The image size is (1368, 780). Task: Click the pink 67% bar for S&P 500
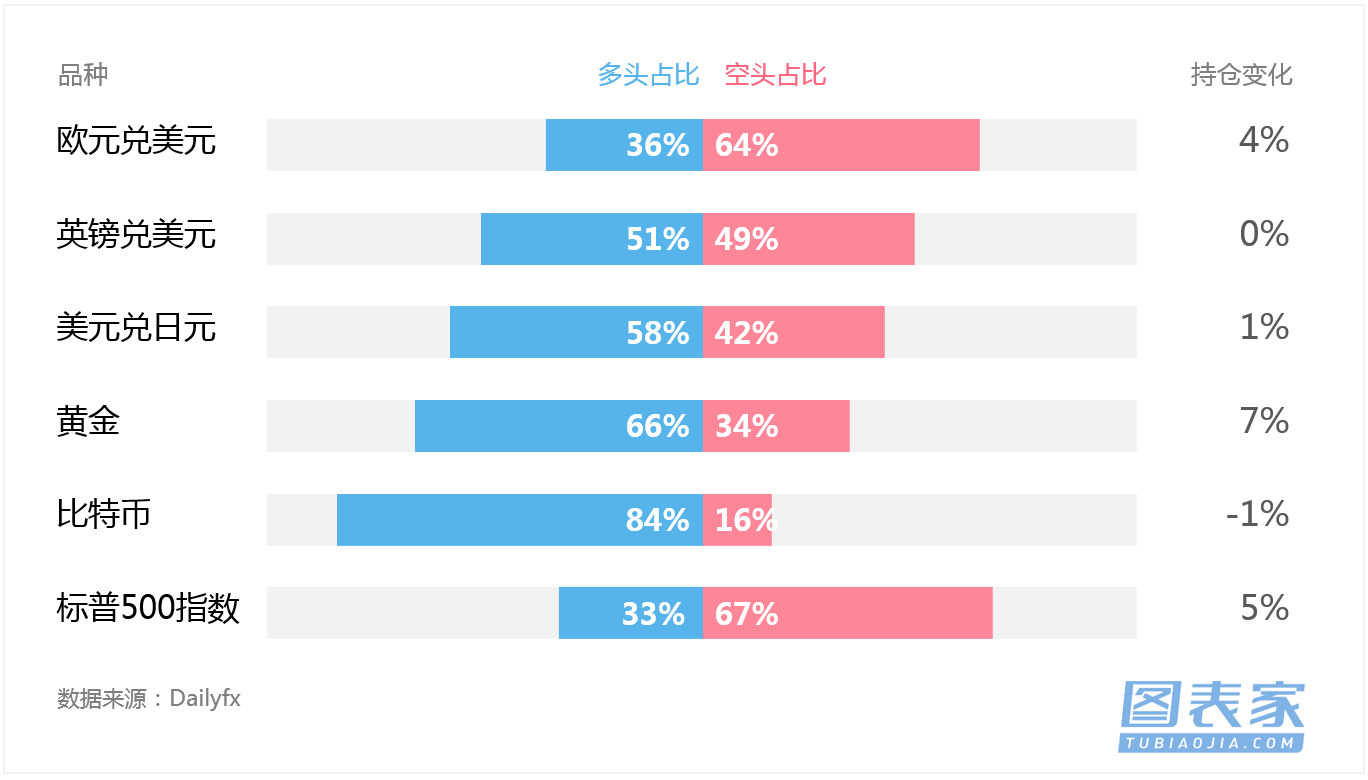[848, 613]
